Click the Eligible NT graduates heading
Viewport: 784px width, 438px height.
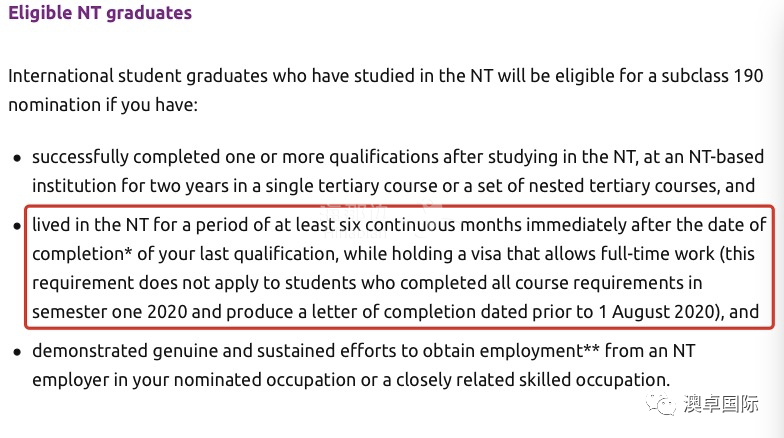tap(100, 13)
